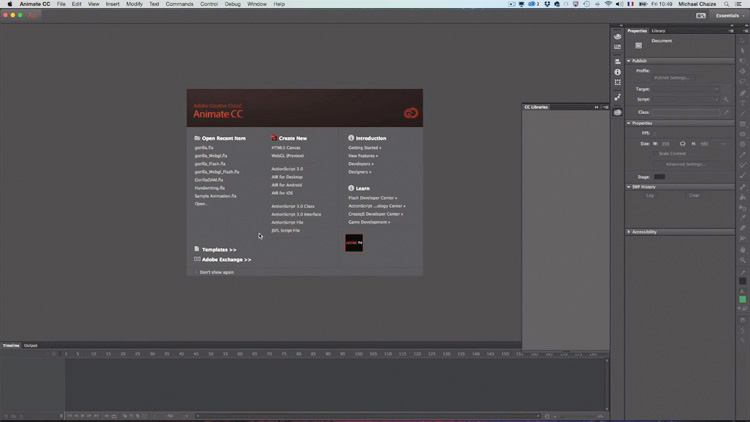Create a new WebGL (Preview) document
This screenshot has height=422, width=750.
[287, 155]
